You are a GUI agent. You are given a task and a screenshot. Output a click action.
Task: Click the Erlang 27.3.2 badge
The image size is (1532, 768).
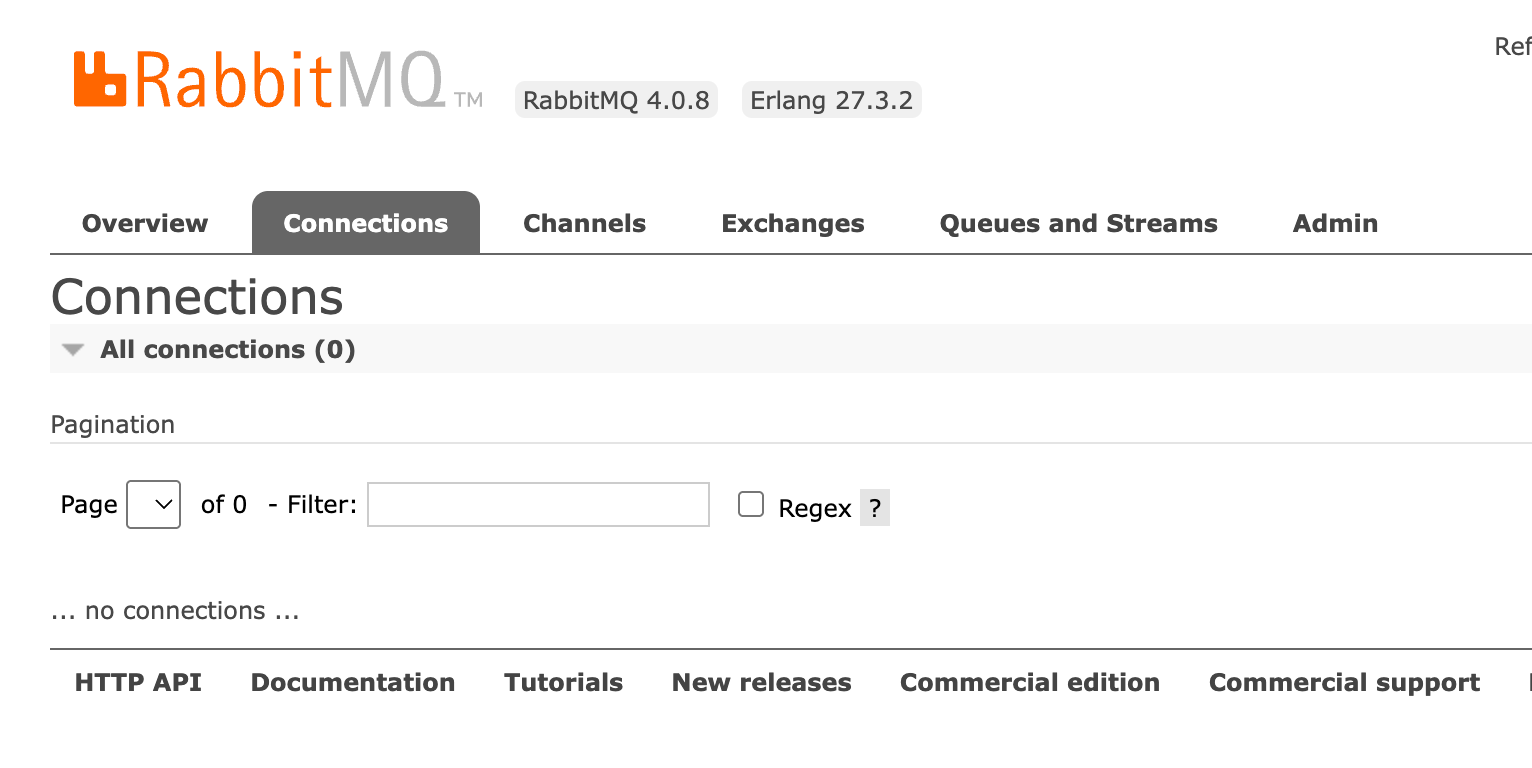[x=831, y=99]
